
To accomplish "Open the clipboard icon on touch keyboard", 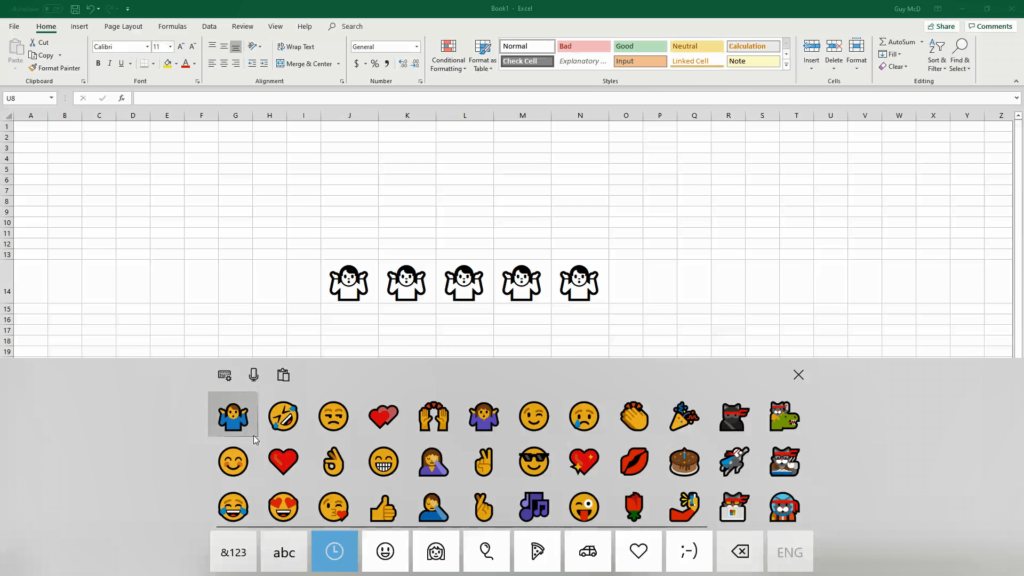I will (x=283, y=375).
